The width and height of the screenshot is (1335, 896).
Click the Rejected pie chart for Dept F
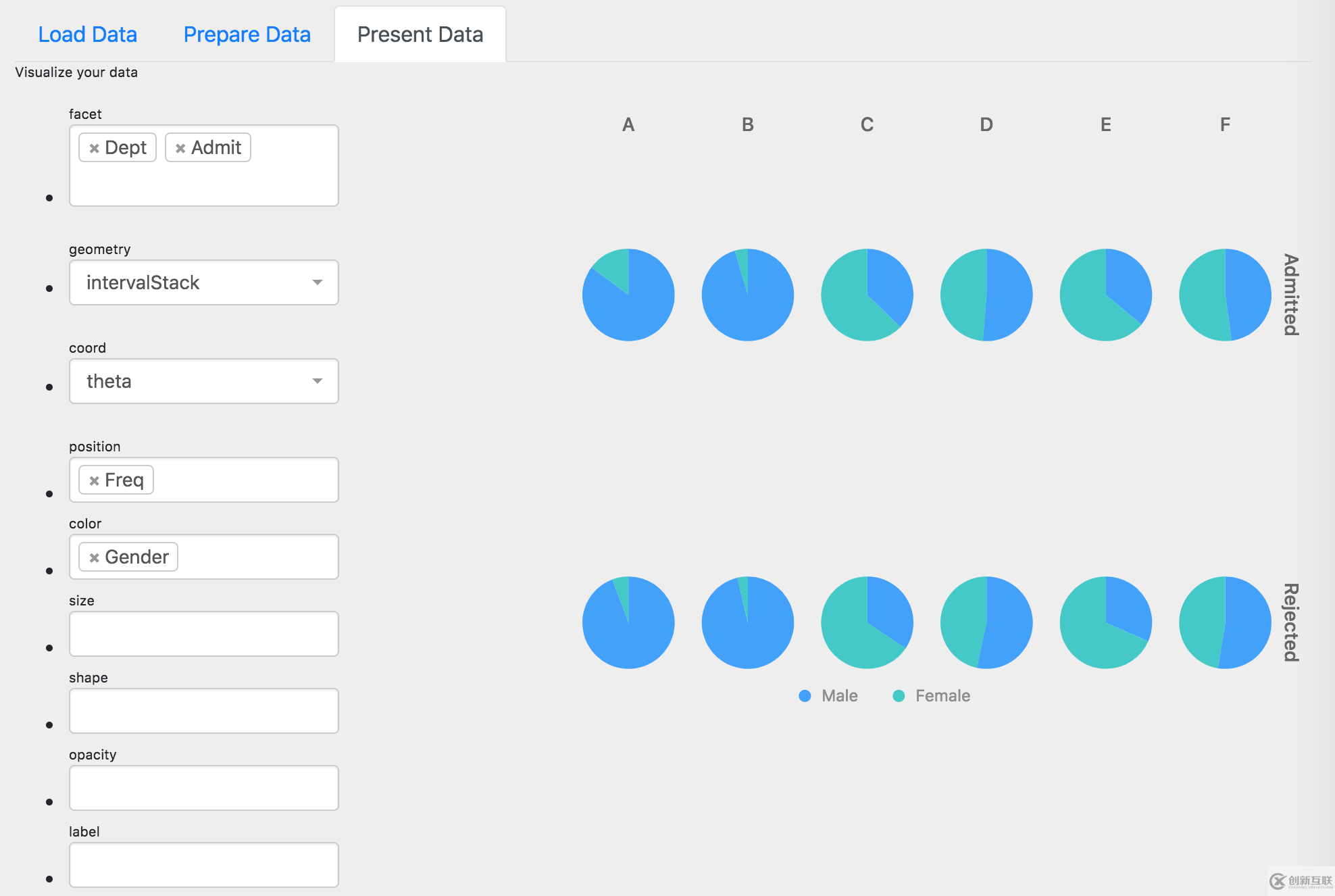pyautogui.click(x=1225, y=622)
